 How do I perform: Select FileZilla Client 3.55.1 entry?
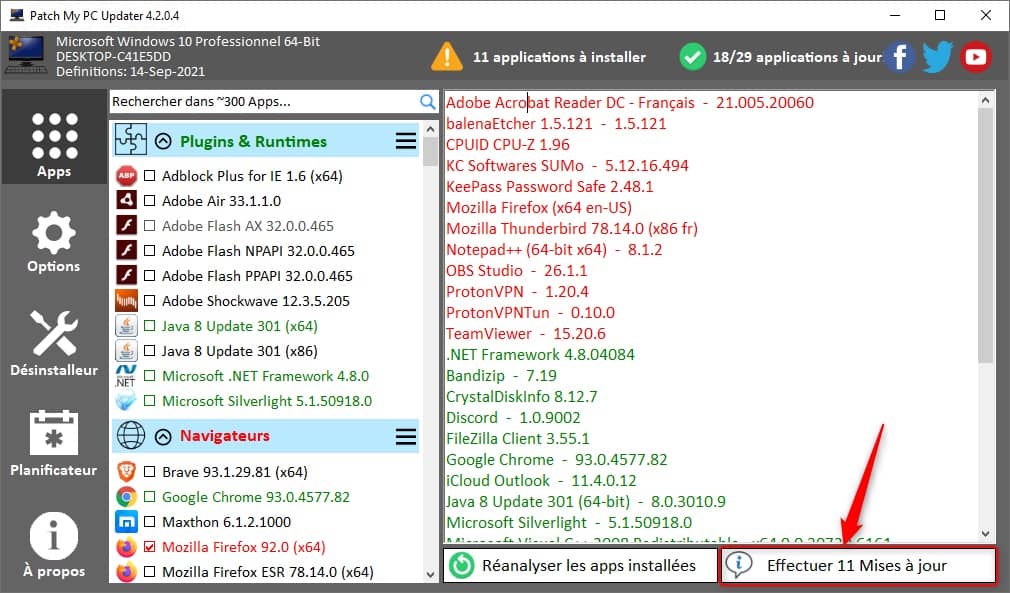click(x=517, y=438)
